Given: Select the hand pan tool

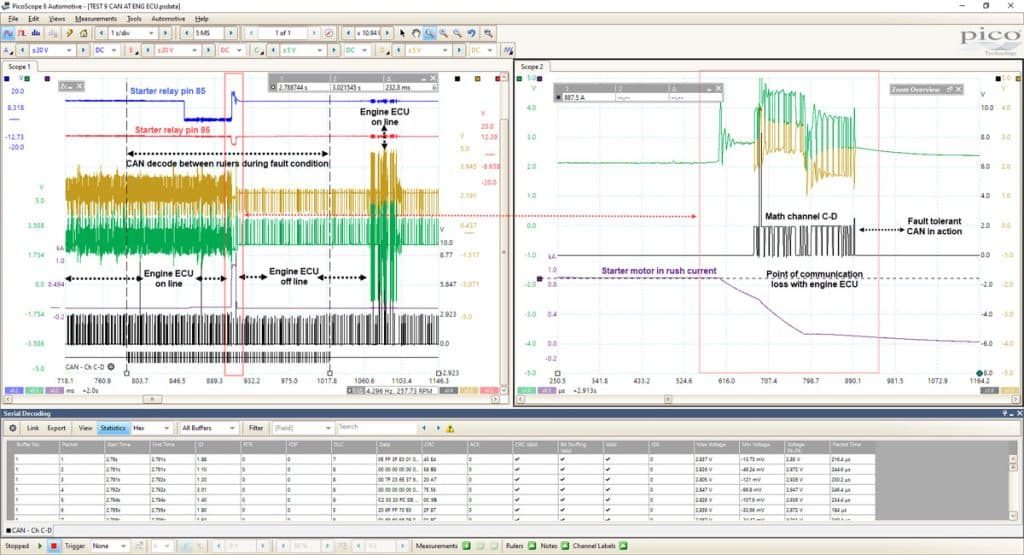Looking at the screenshot, I should (x=416, y=33).
